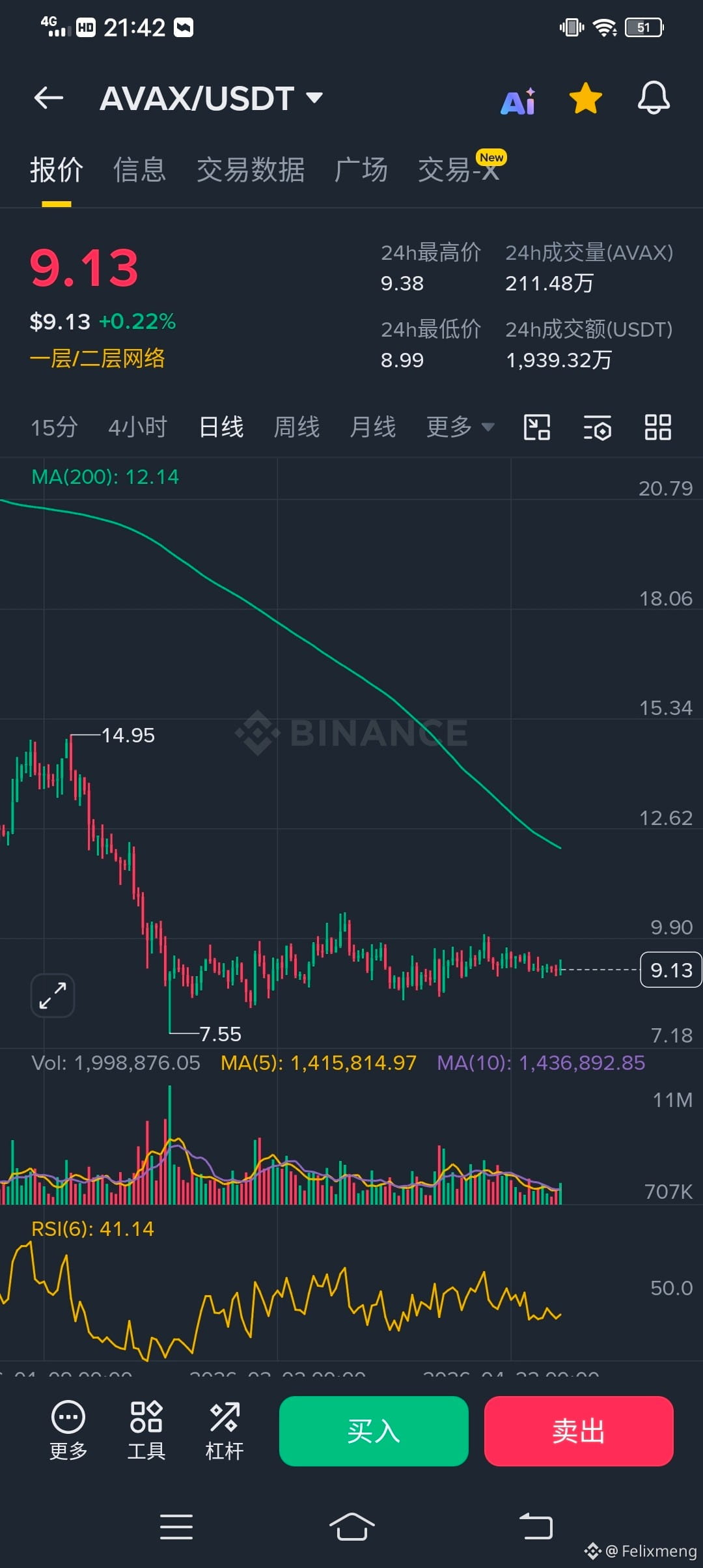Tap the 9.13 current price tag on axis
This screenshot has height=1568, width=703.
point(671,970)
